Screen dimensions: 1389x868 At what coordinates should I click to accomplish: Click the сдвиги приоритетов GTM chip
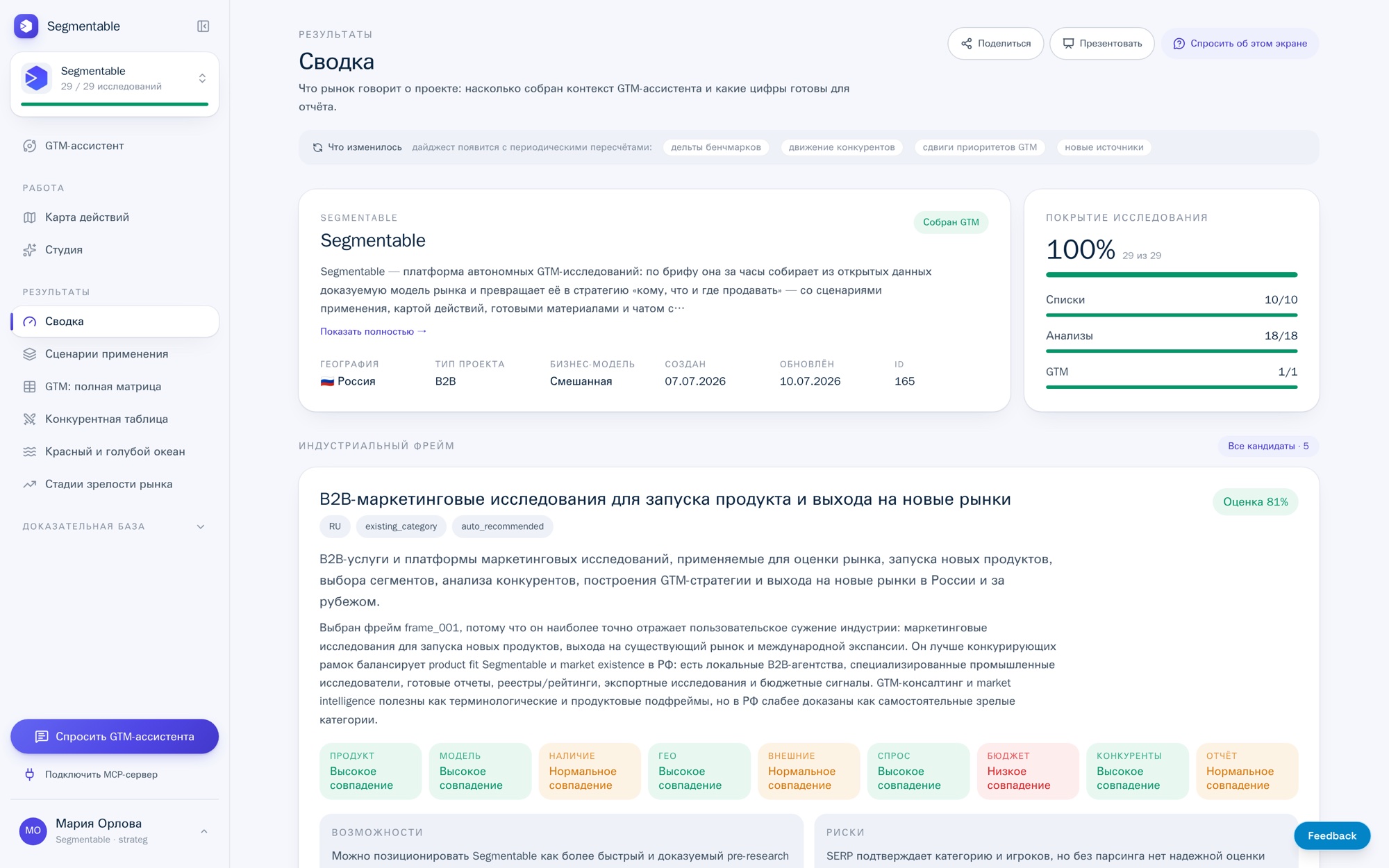tap(979, 147)
